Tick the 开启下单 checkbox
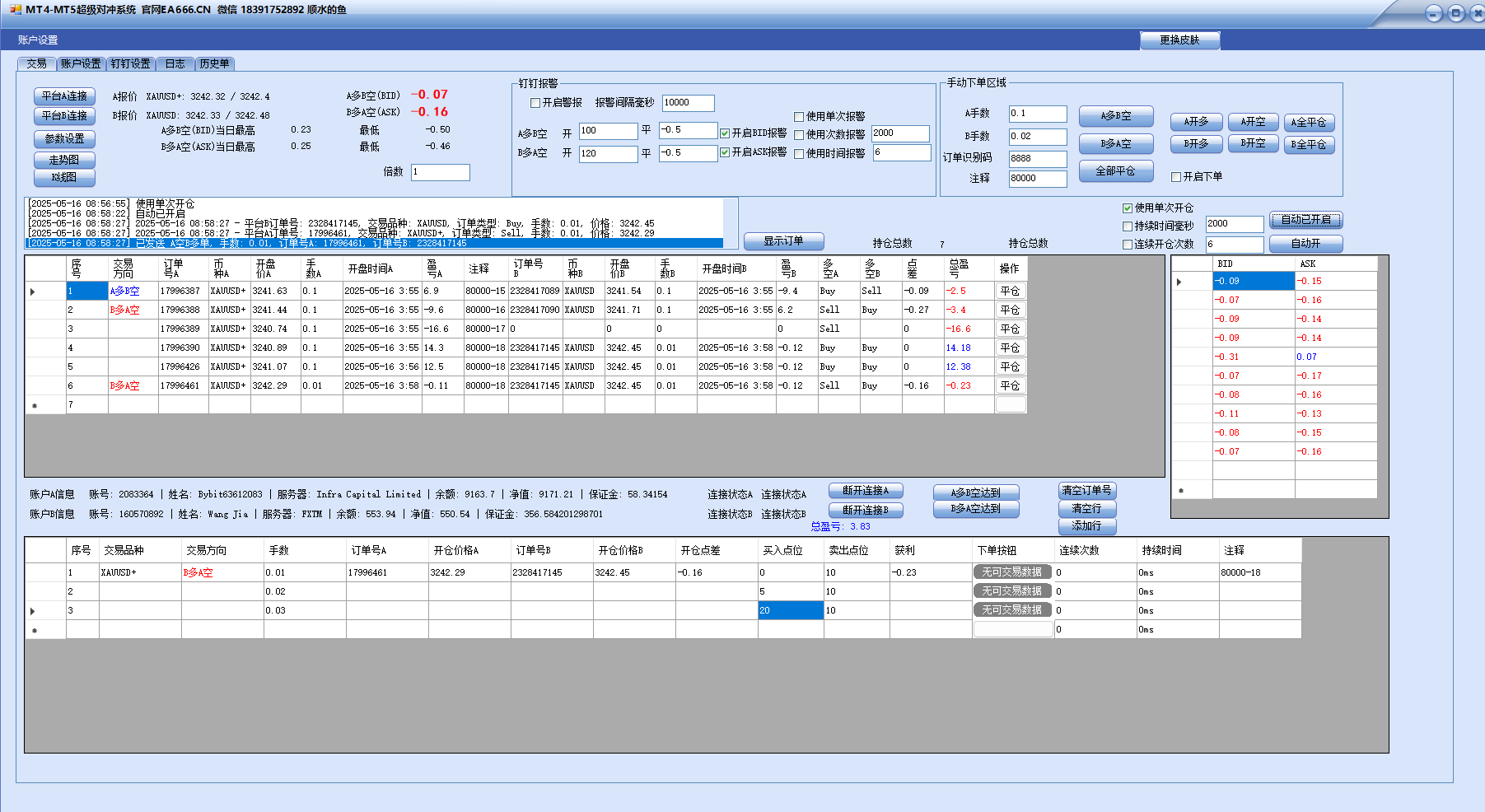This screenshot has width=1485, height=812. click(x=1176, y=177)
